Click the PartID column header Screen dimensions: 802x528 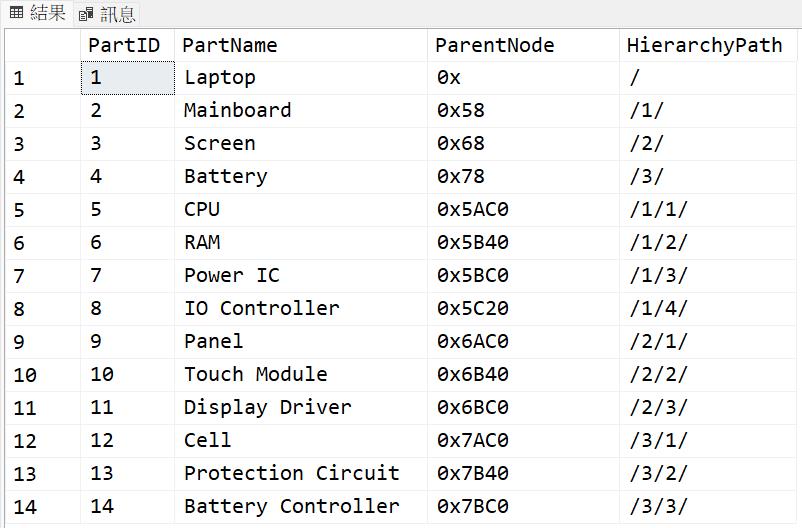124,45
